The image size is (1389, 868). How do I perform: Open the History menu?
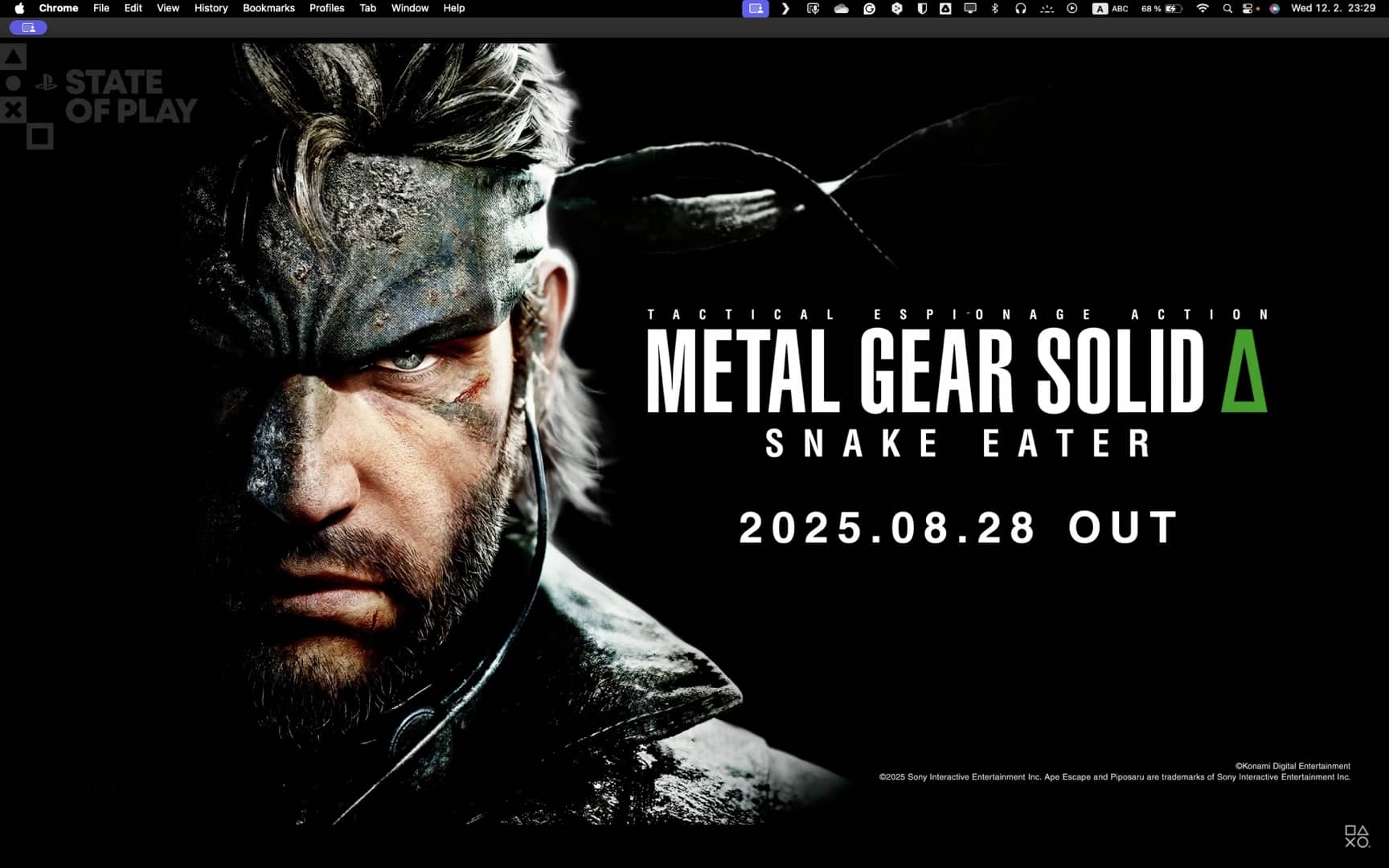tap(211, 8)
